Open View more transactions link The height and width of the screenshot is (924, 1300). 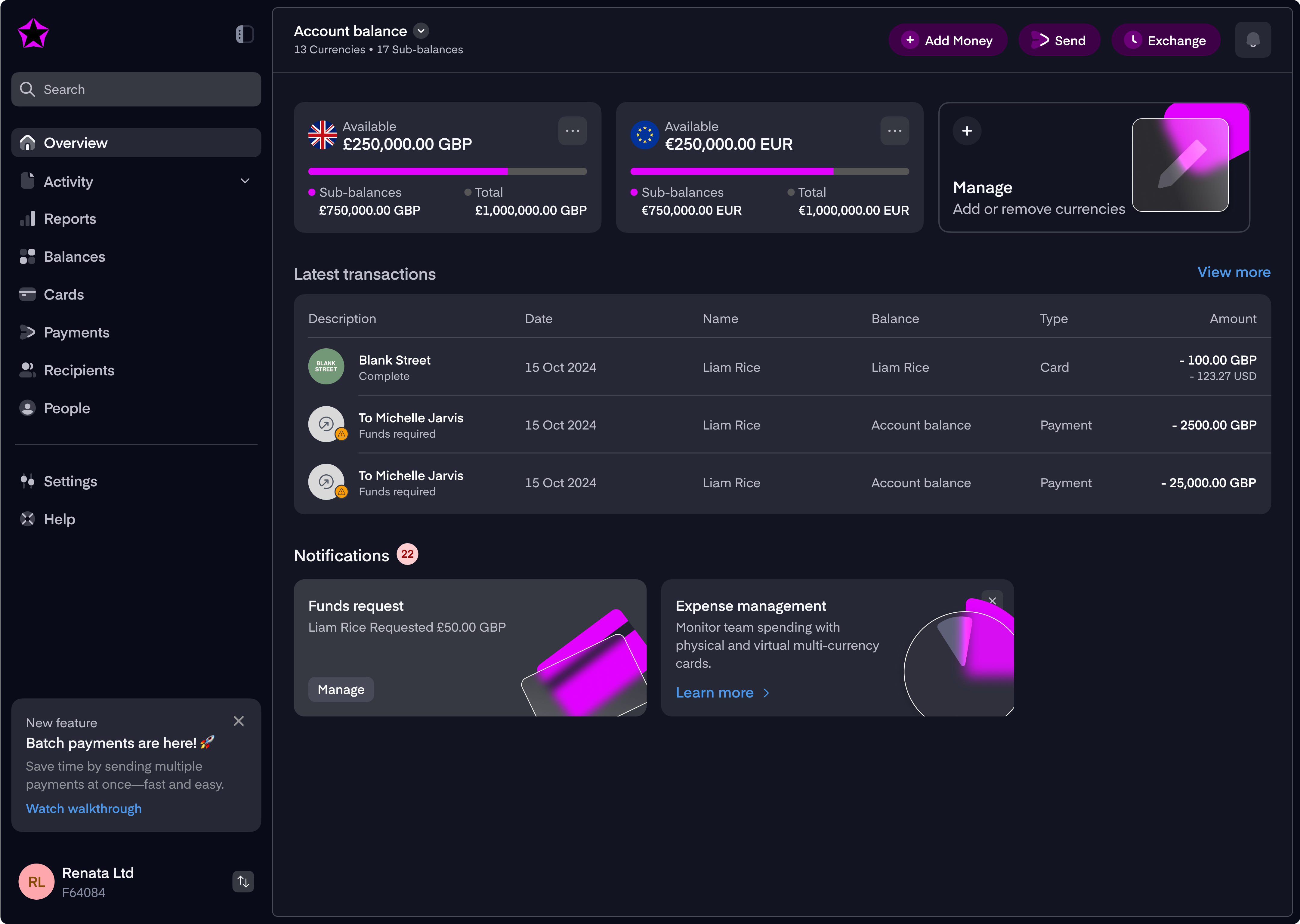click(x=1234, y=272)
